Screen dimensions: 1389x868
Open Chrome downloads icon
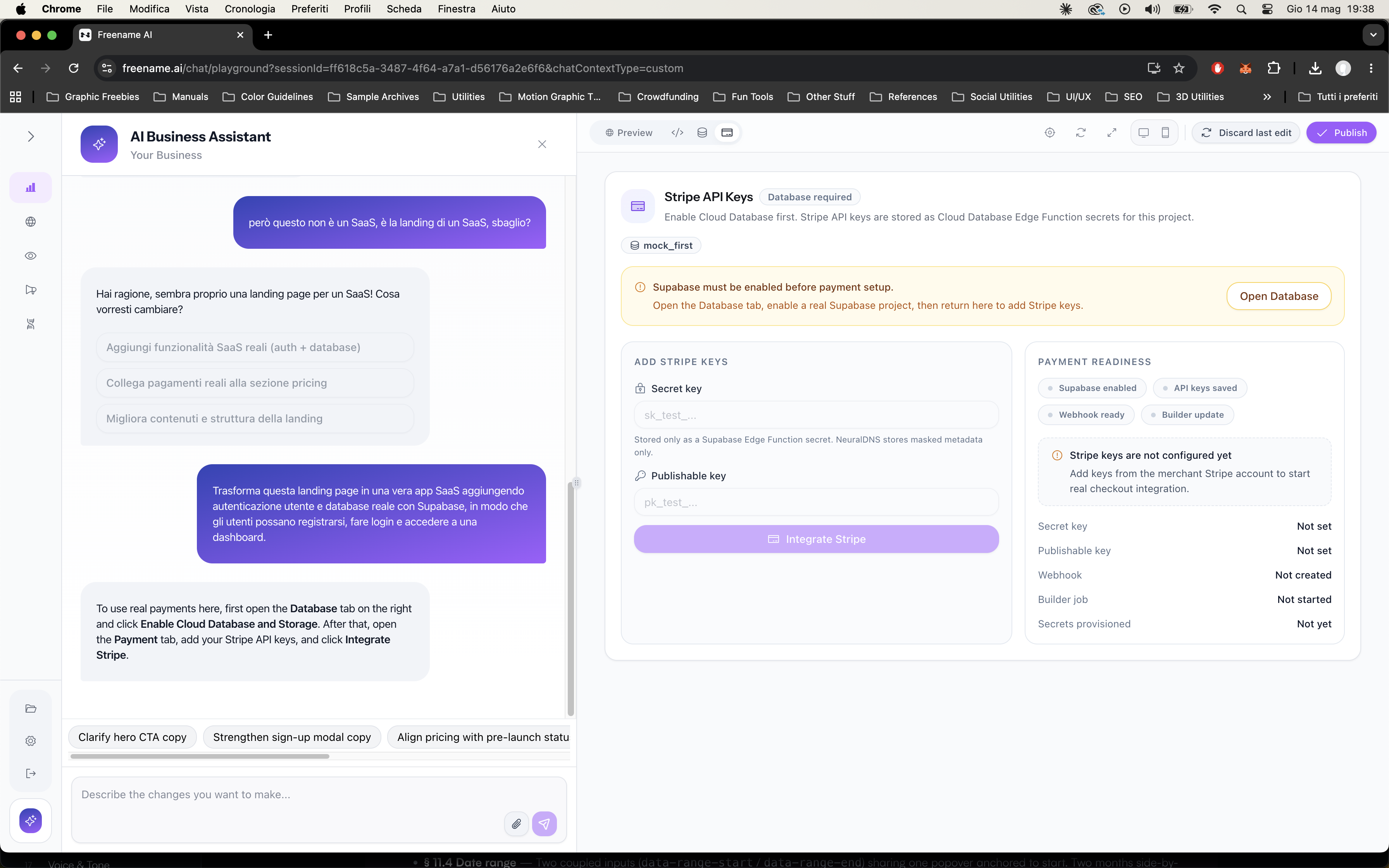coord(1315,68)
